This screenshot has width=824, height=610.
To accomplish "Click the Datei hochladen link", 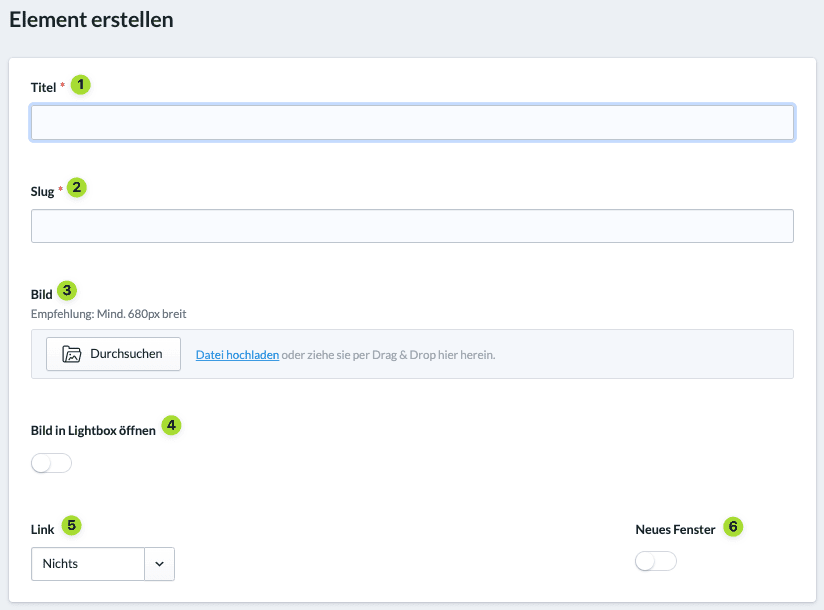I will coord(237,355).
